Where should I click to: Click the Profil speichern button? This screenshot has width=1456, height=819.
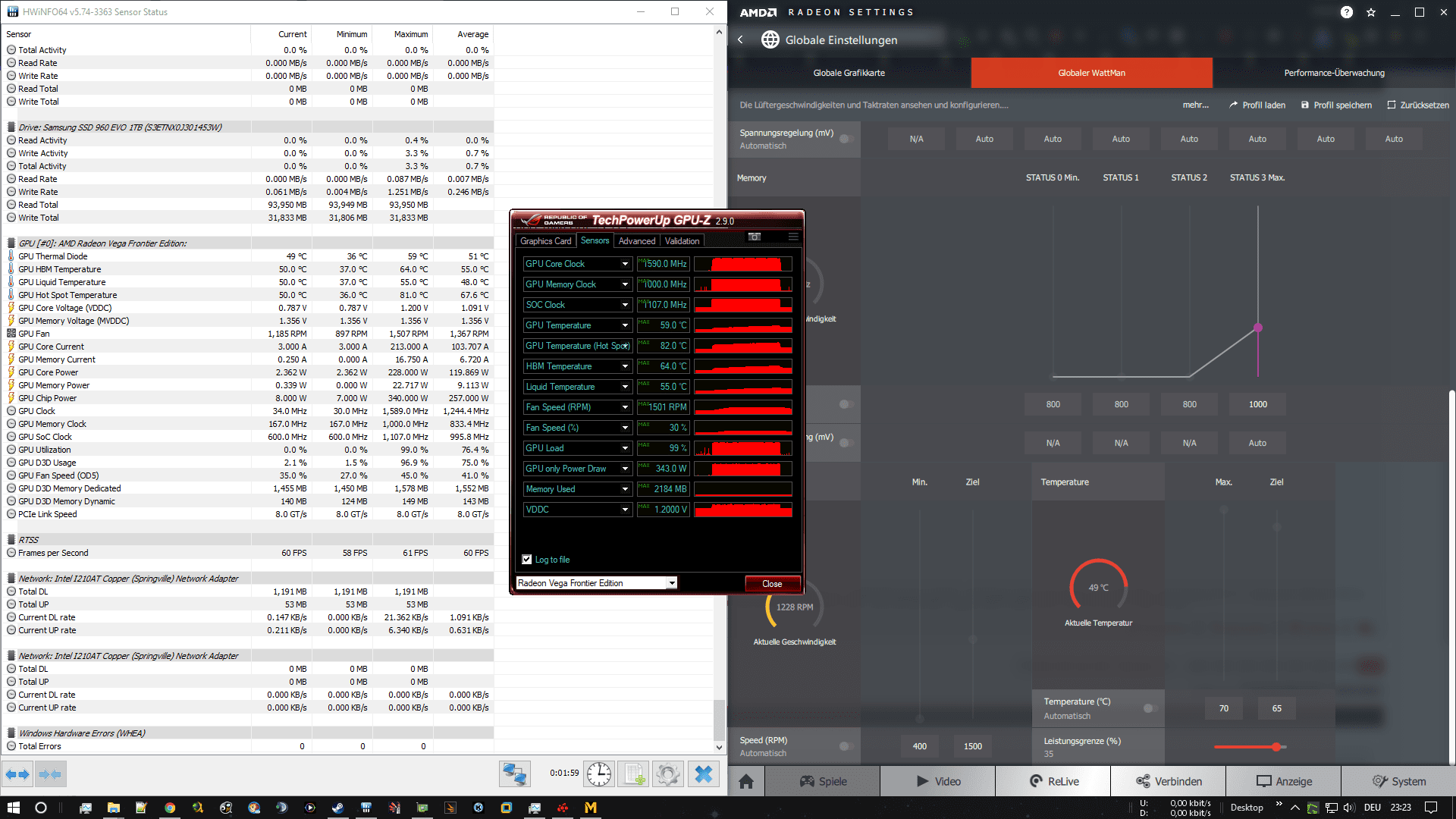[x=1336, y=105]
